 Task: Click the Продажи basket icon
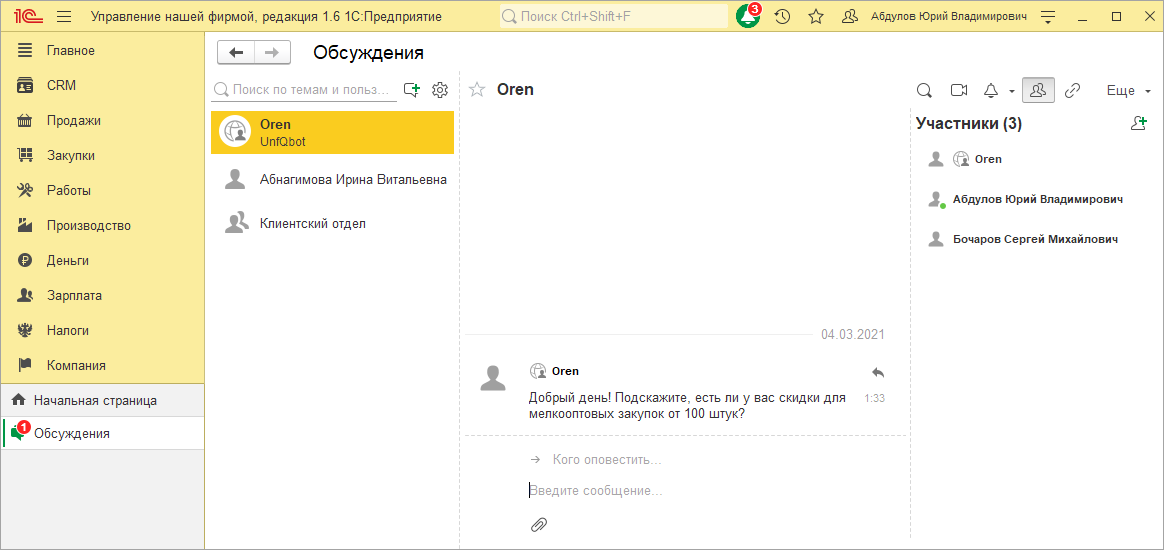click(x=25, y=120)
